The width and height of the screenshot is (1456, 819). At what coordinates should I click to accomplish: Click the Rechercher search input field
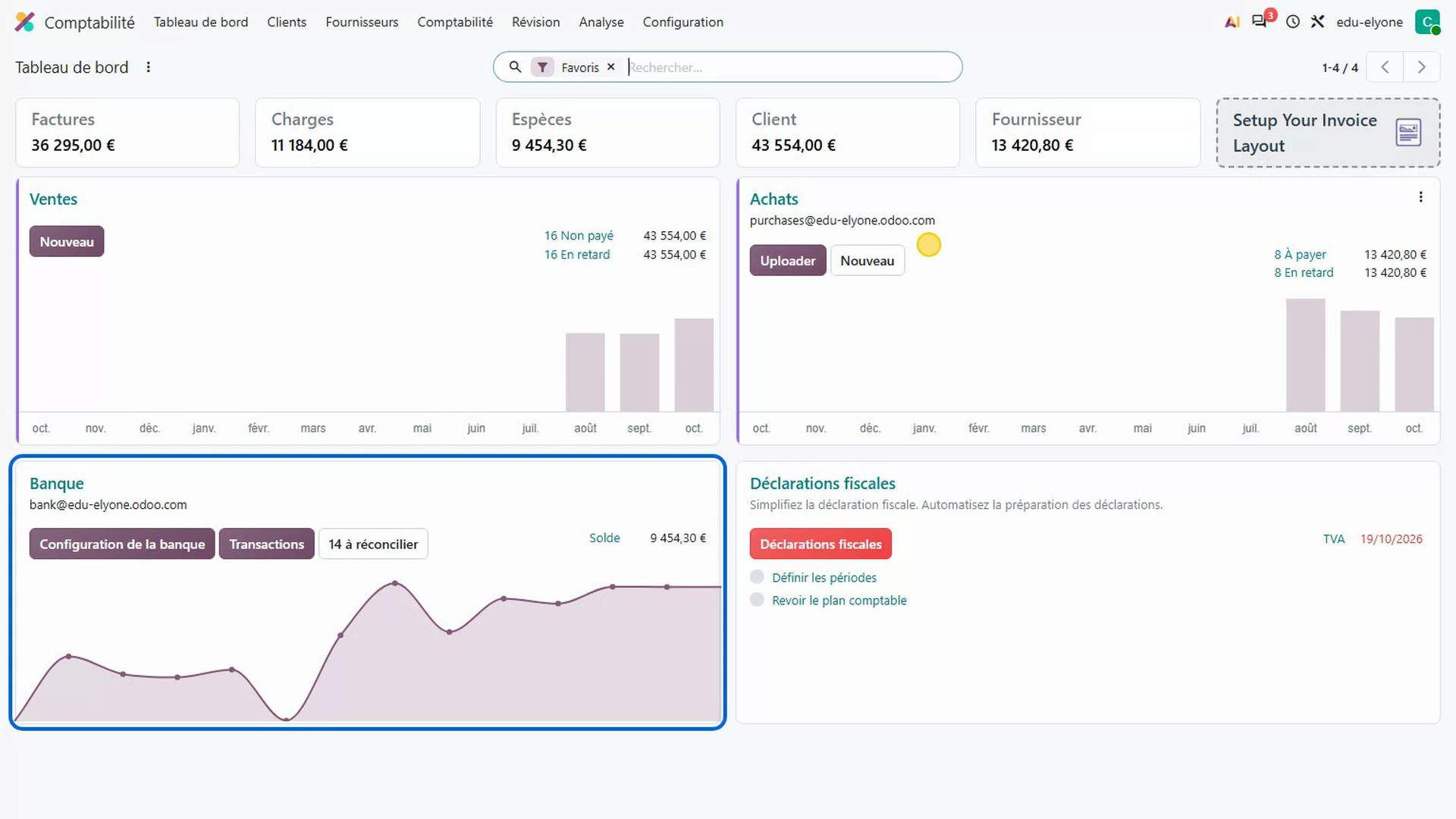point(789,67)
